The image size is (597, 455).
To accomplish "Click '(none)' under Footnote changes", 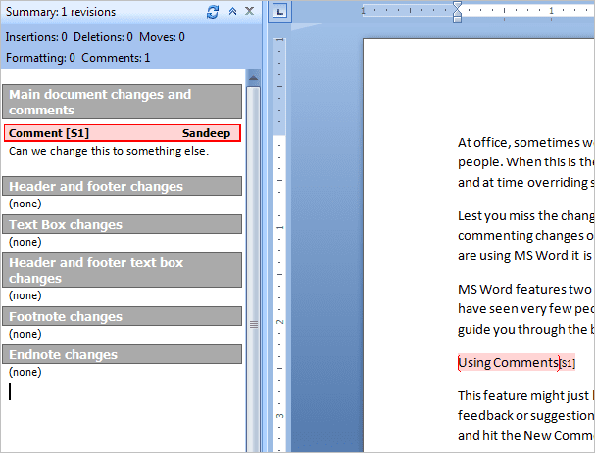I will click(x=25, y=334).
